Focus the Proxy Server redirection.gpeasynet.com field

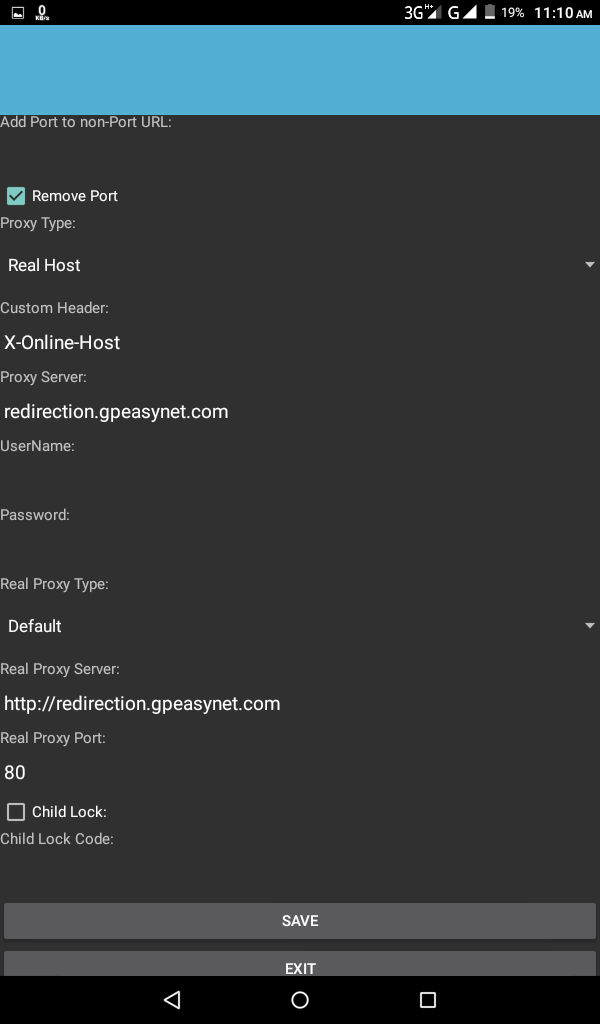[300, 411]
